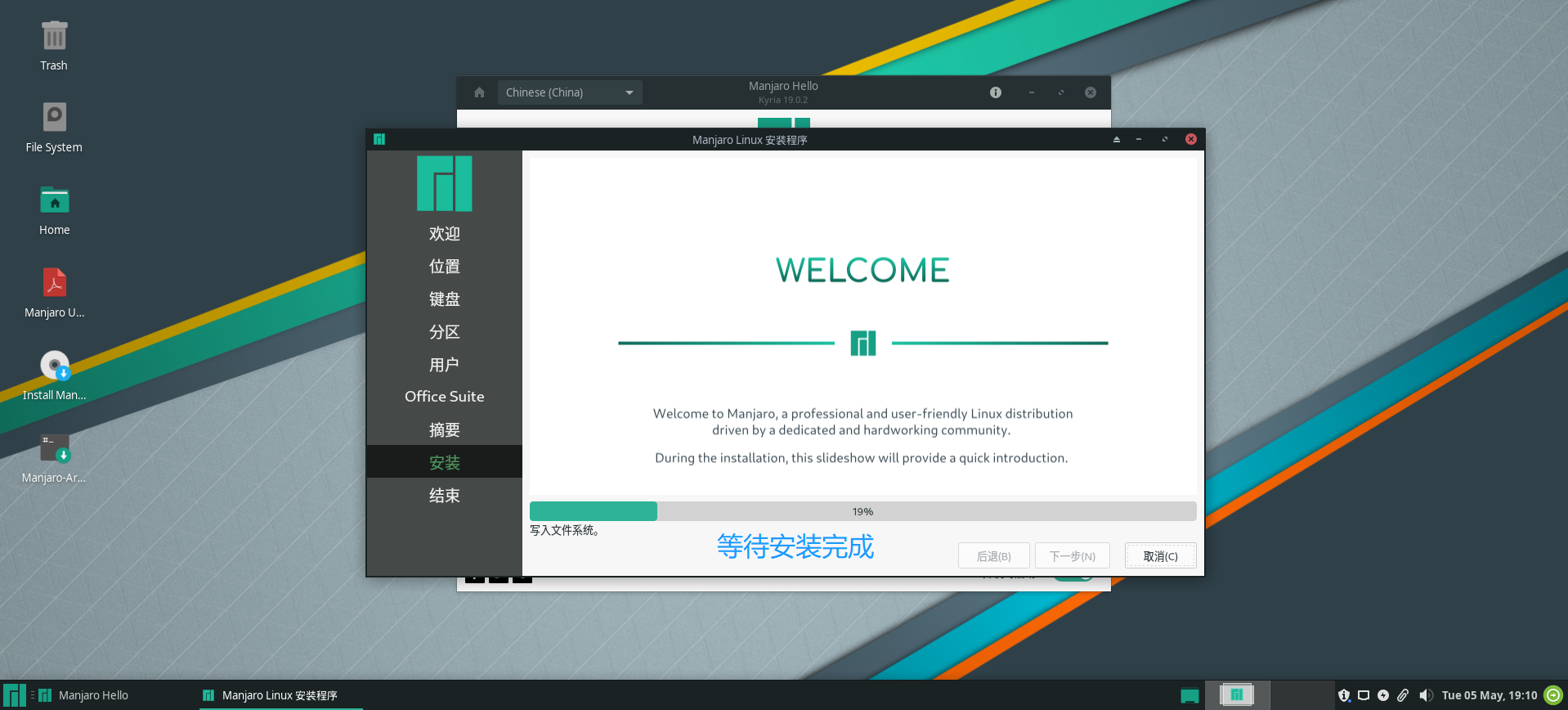Click the WELCOME slideshow heading
Screen dimensions: 1568x710
pos(862,270)
